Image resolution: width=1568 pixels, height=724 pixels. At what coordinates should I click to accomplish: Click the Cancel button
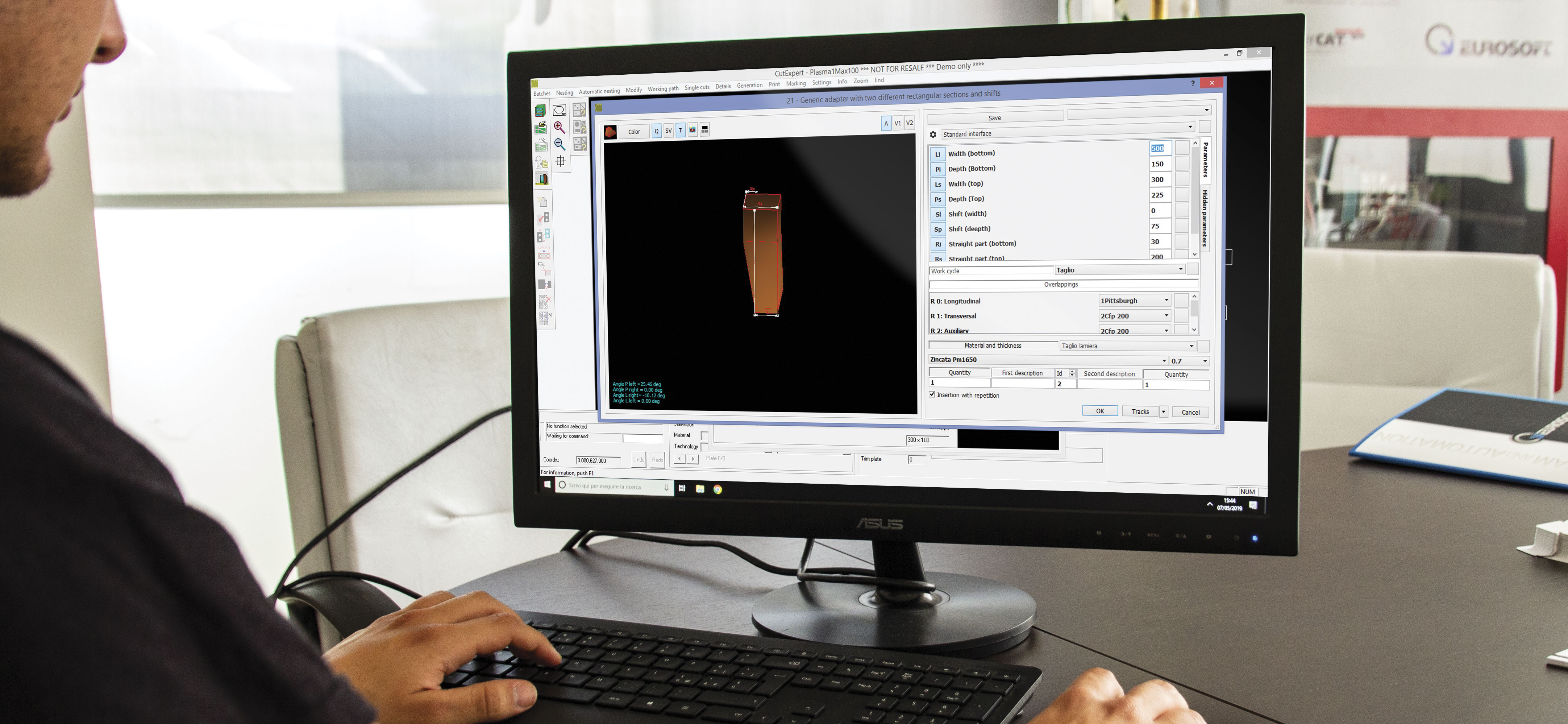(1191, 412)
